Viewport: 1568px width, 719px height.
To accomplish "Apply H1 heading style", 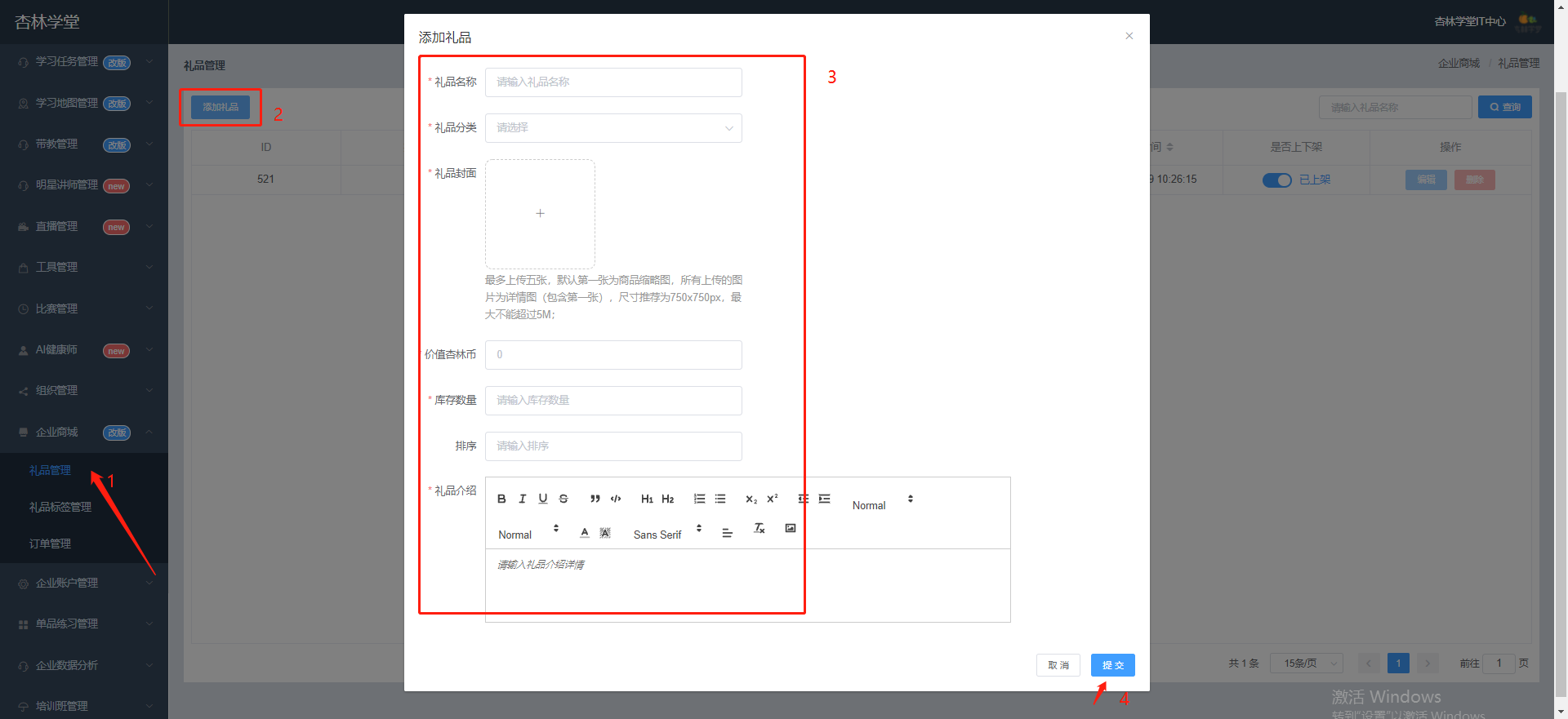I will (647, 499).
